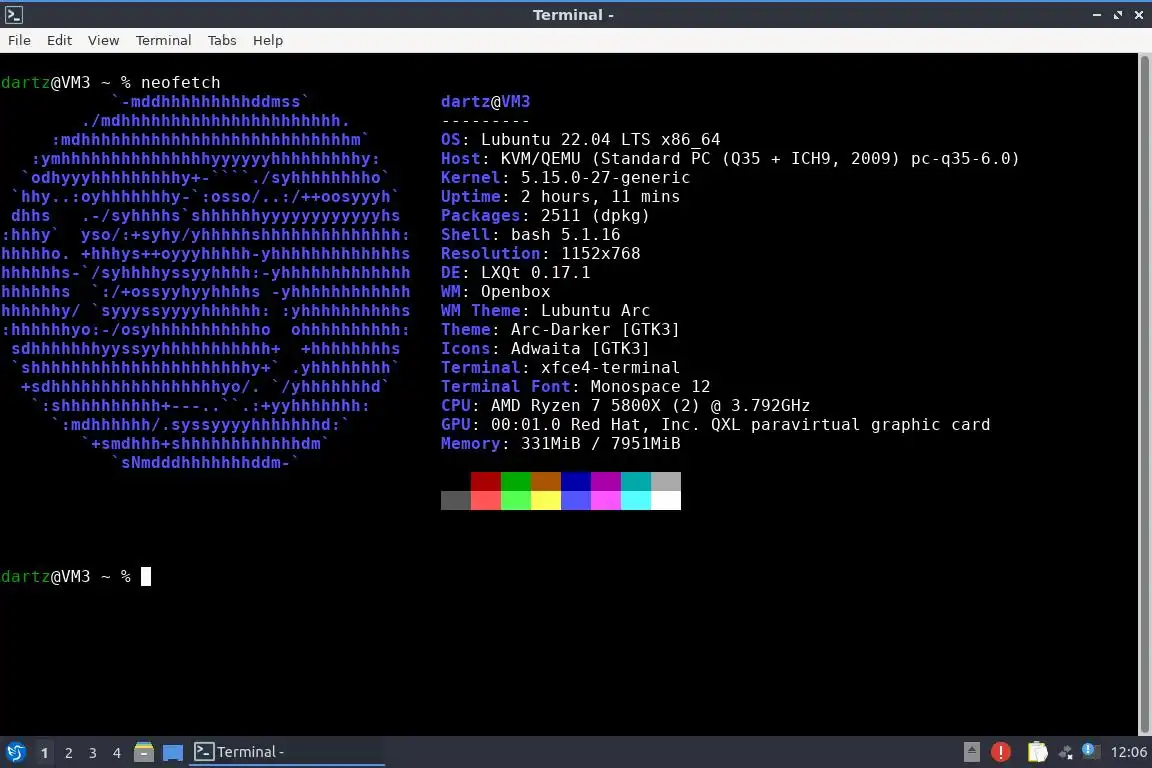Click the dark green color block in palette
The image size is (1152, 768).
[516, 481]
